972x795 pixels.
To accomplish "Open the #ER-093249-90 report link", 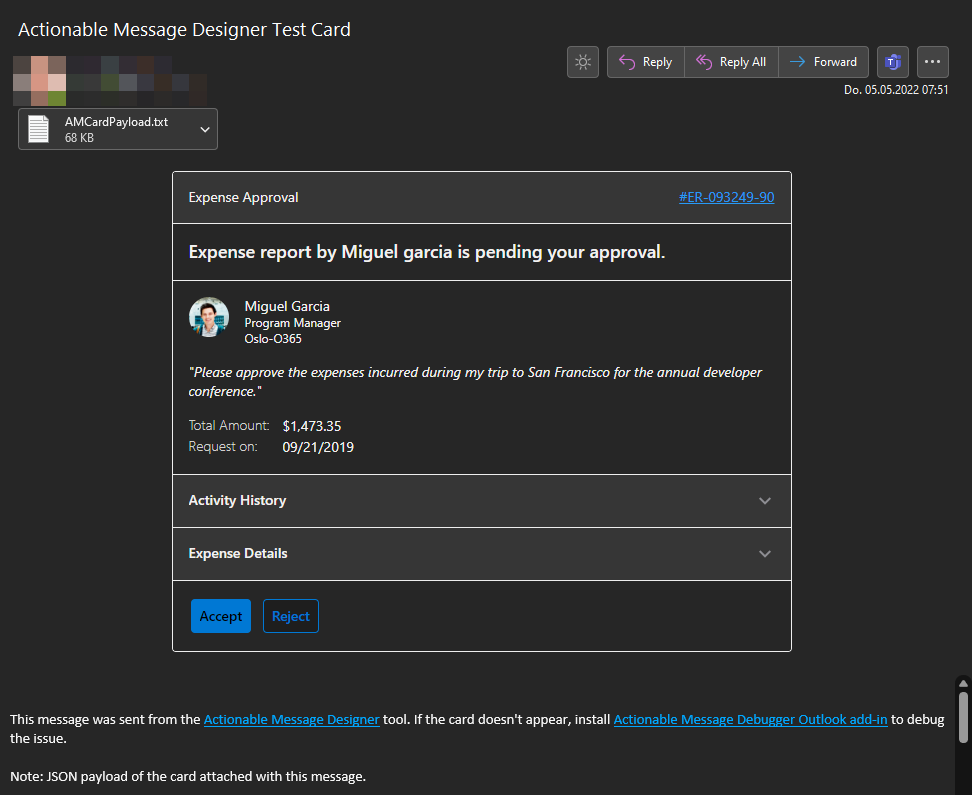I will [726, 197].
